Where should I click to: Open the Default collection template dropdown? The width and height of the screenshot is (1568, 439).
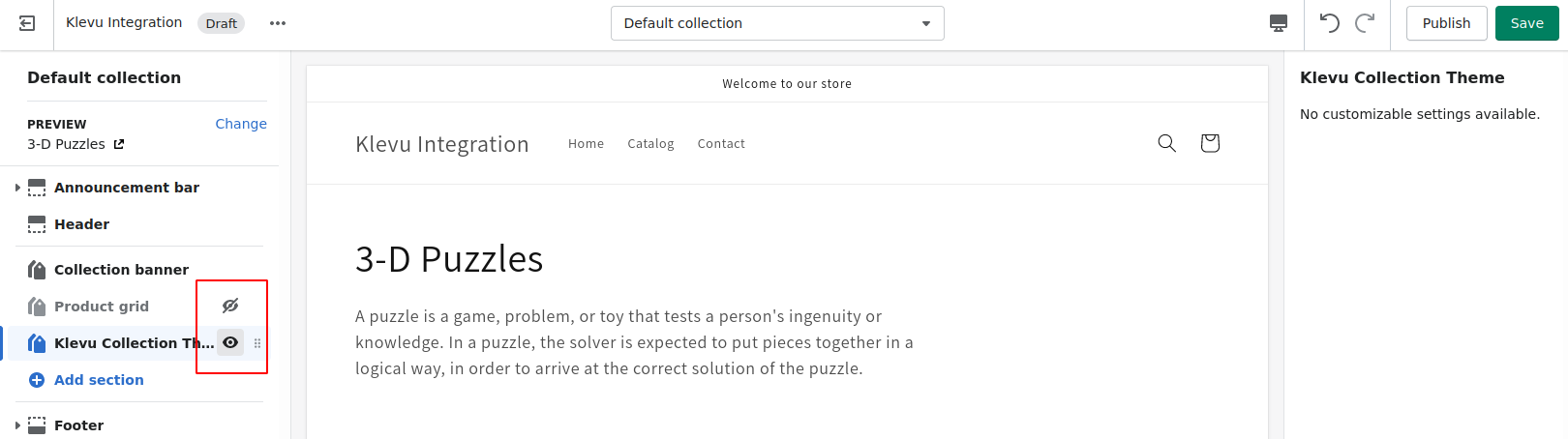coord(777,23)
